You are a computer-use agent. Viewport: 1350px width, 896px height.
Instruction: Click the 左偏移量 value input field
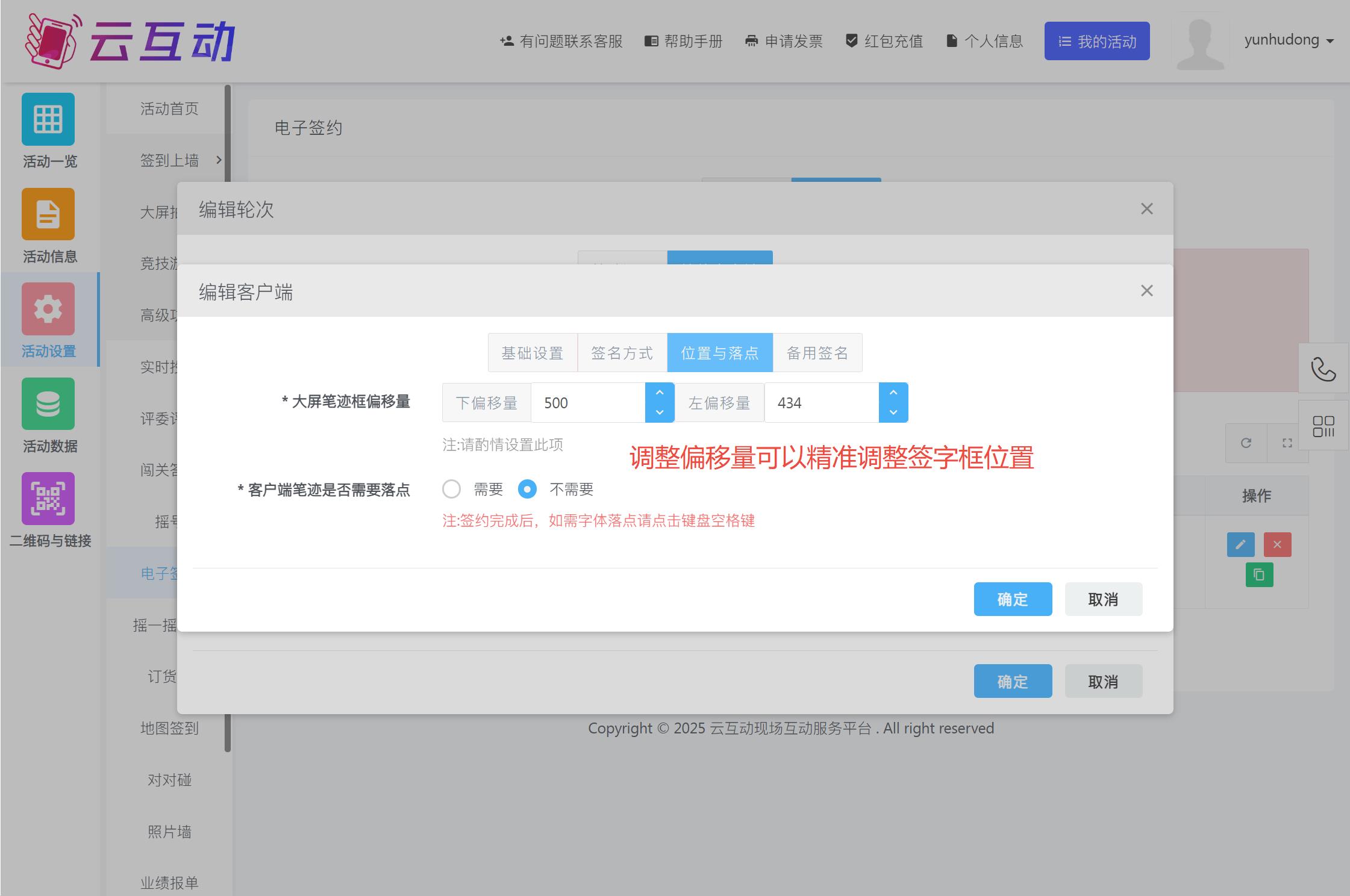click(x=821, y=403)
